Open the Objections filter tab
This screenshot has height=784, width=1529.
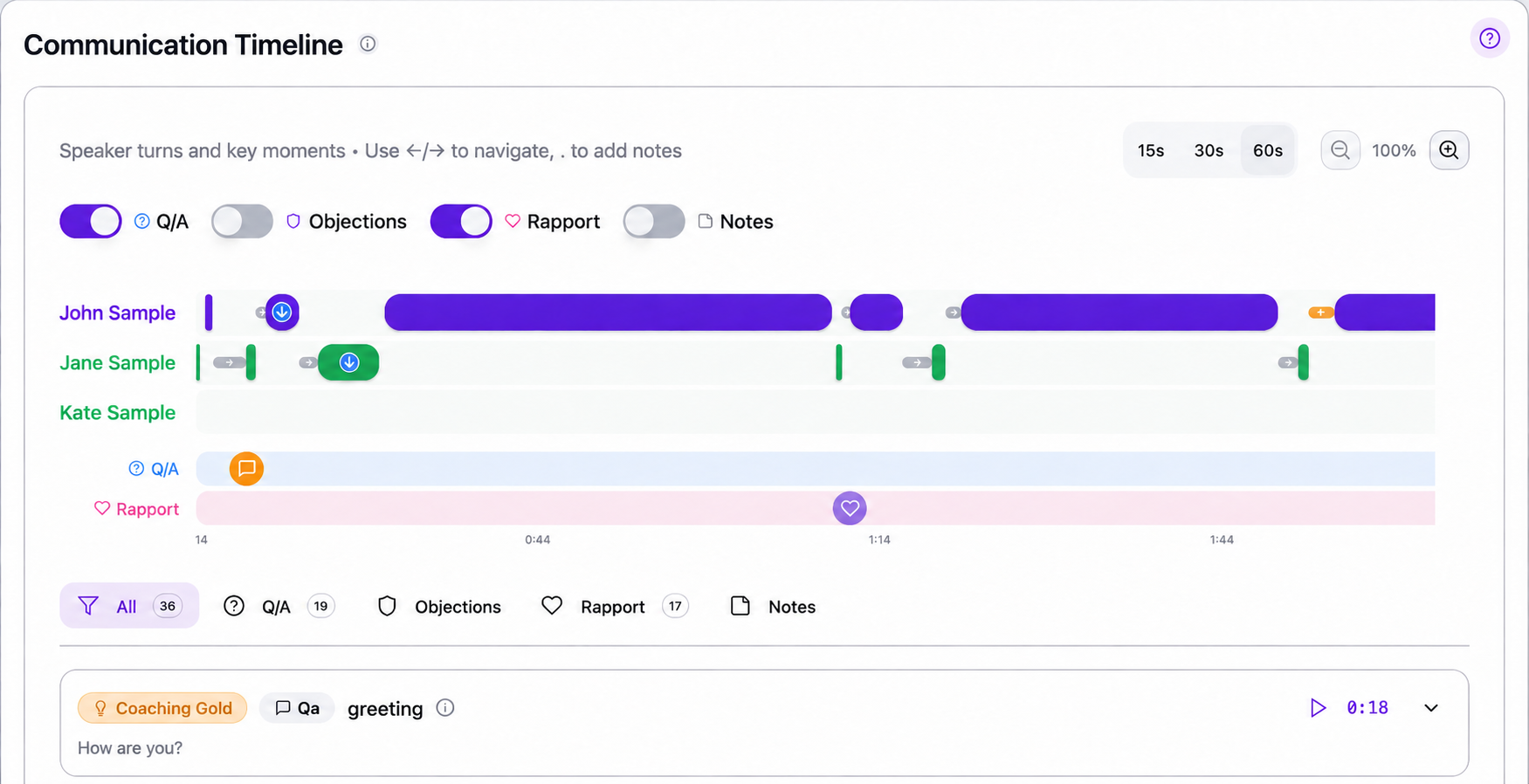click(x=438, y=606)
